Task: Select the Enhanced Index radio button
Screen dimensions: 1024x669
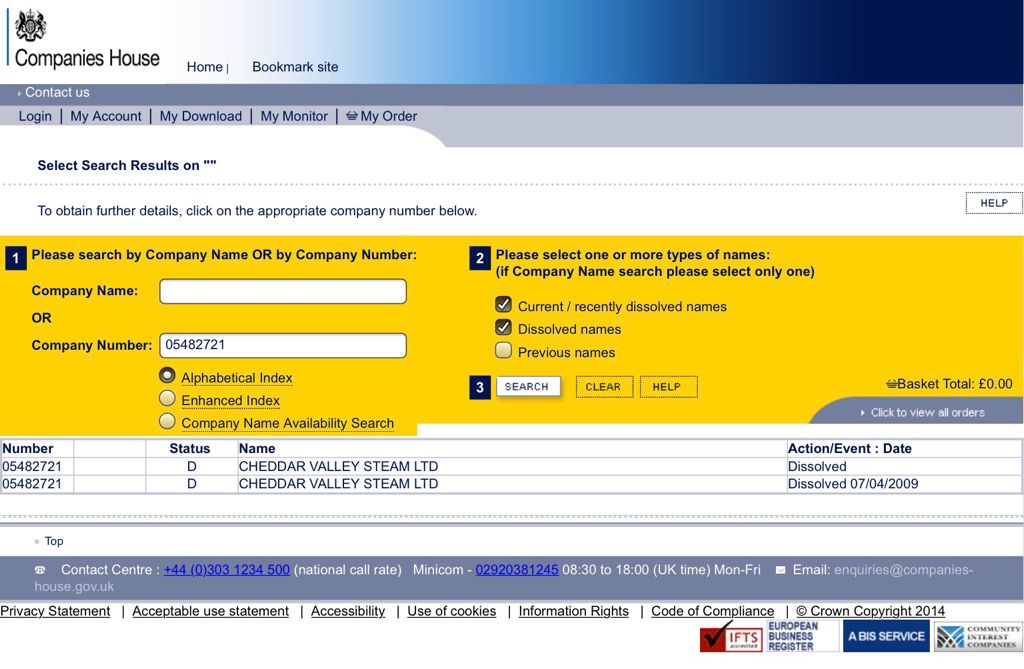Action: [x=167, y=399]
